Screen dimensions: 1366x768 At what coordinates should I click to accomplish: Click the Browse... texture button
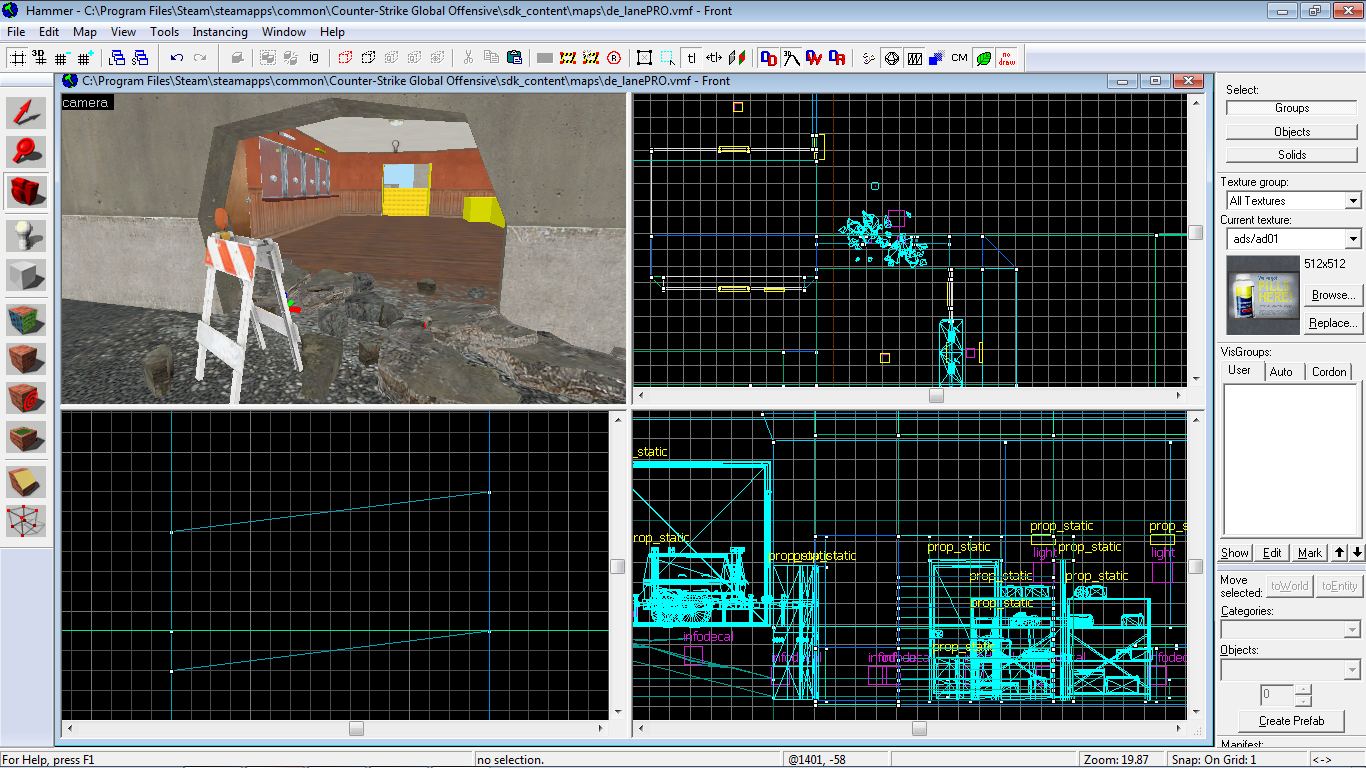click(1333, 295)
